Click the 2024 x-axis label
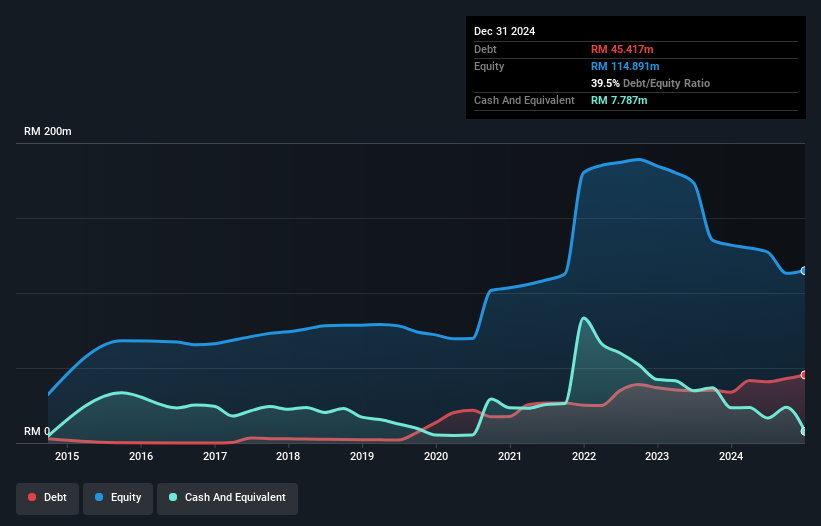The image size is (821, 526). (x=731, y=456)
